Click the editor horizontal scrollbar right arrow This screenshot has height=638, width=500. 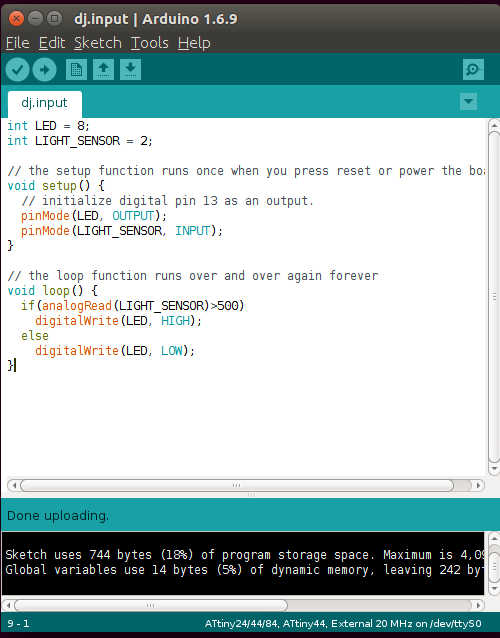[478, 485]
